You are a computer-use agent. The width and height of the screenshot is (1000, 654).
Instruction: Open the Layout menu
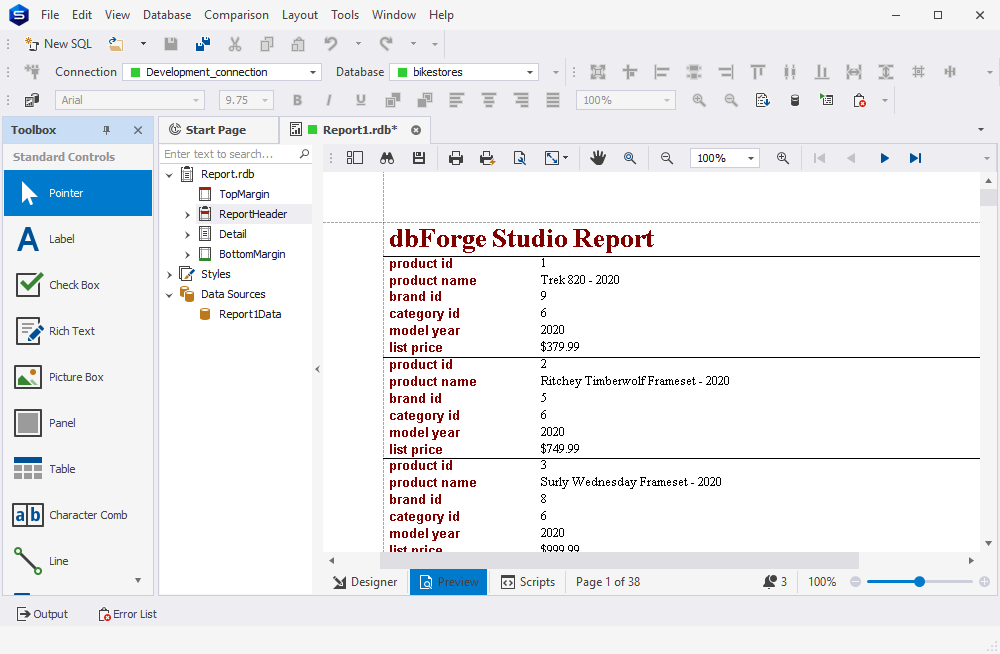(299, 15)
